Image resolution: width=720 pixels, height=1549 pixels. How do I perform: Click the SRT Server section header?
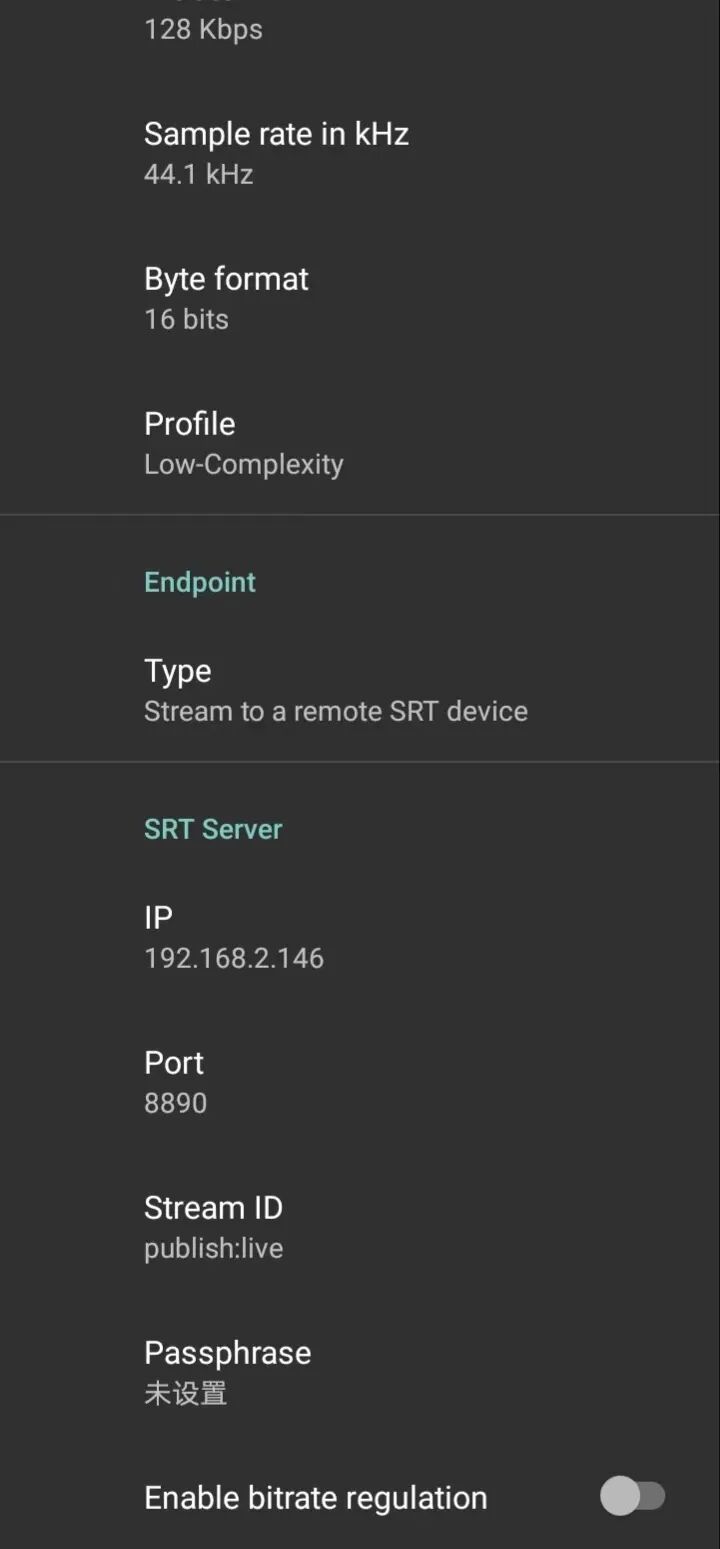213,829
